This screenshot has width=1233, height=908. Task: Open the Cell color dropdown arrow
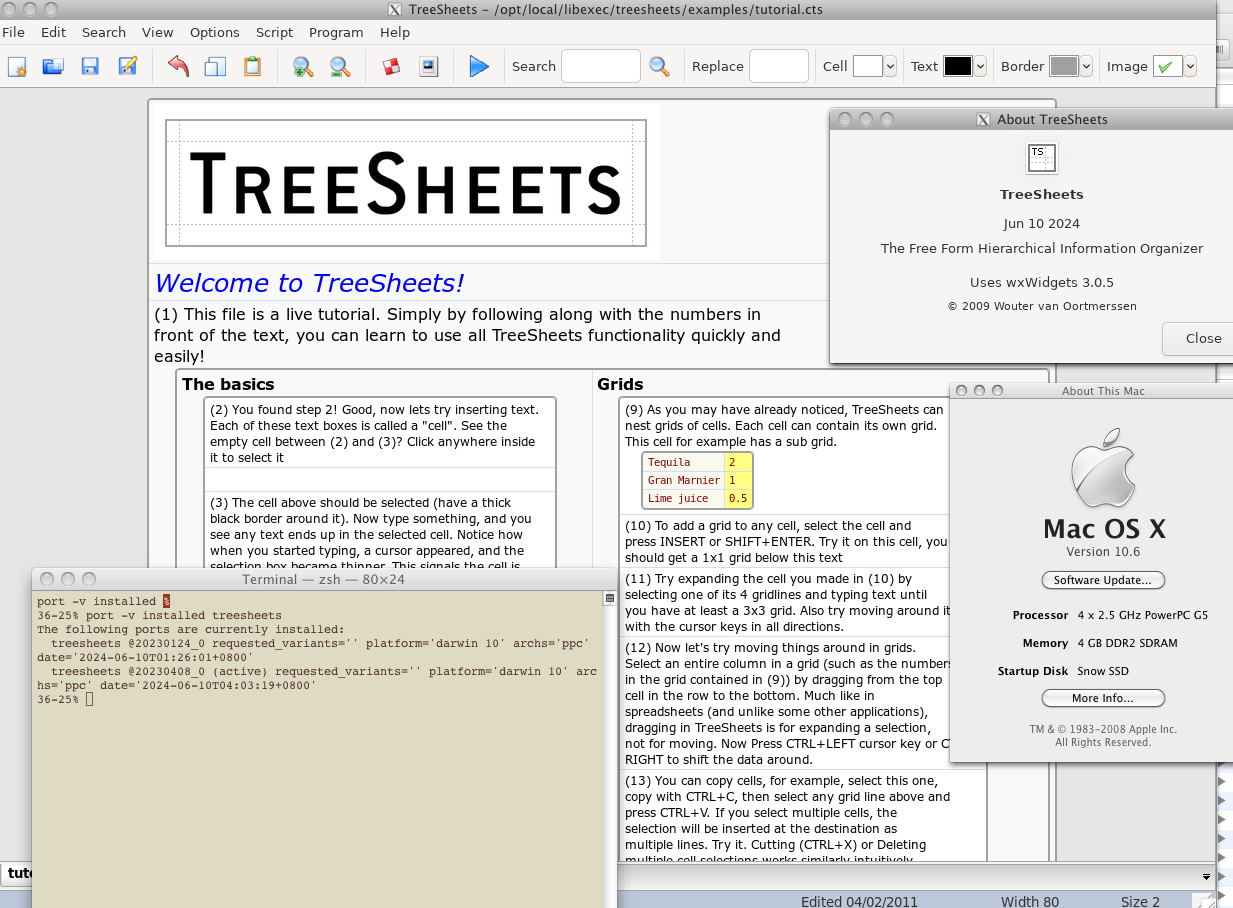click(x=891, y=66)
